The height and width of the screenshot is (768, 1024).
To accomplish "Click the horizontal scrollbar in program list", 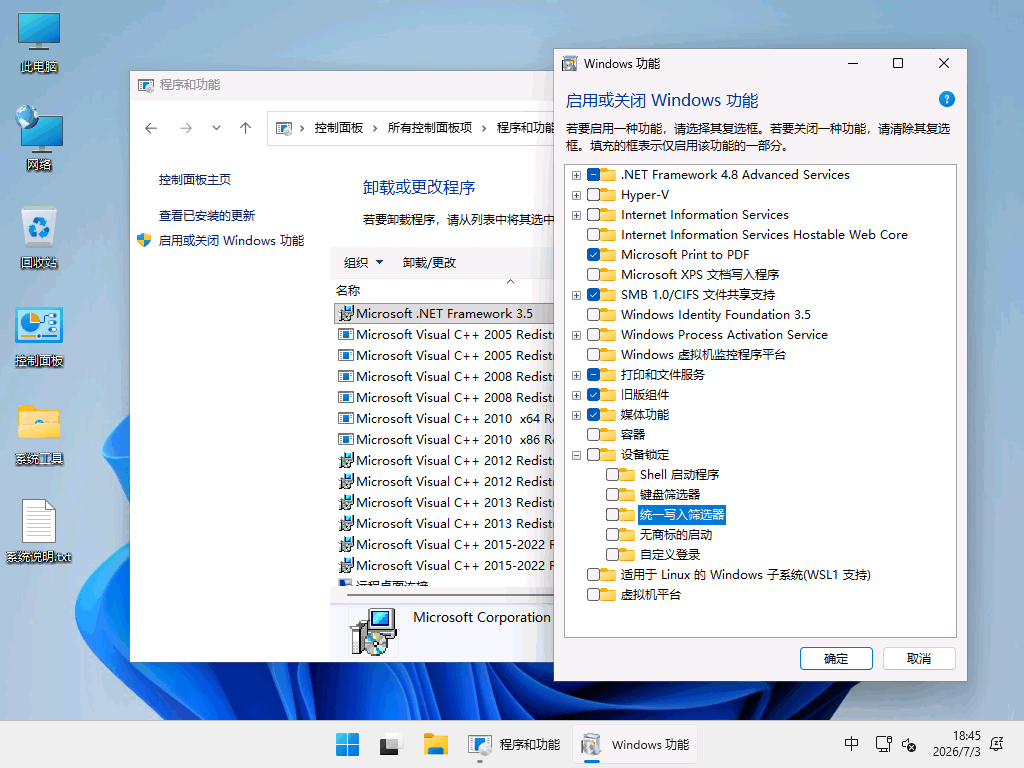I will pyautogui.click(x=451, y=595).
